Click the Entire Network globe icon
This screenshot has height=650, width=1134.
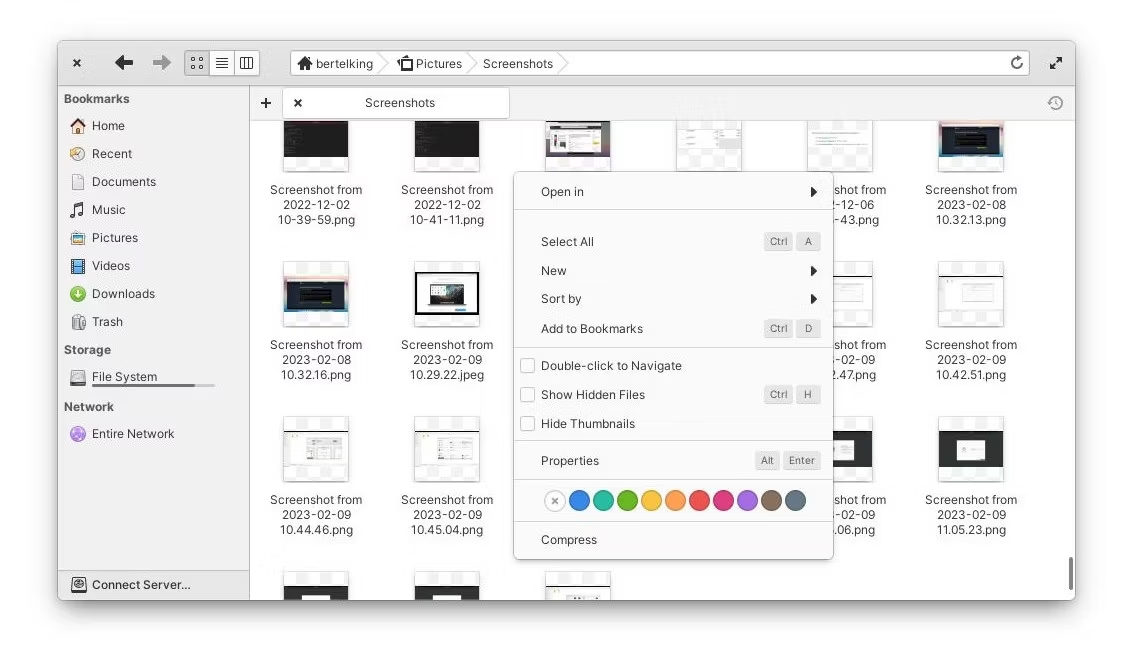pyautogui.click(x=77, y=434)
